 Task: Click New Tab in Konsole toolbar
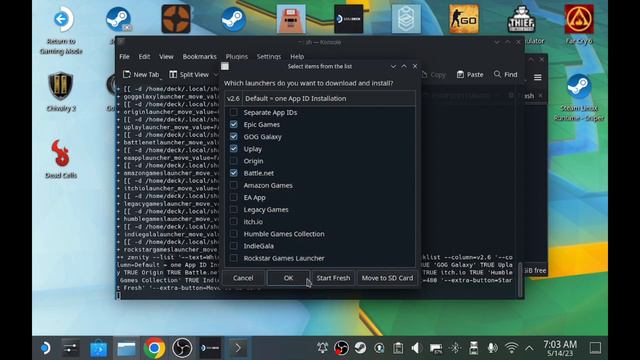(141, 74)
